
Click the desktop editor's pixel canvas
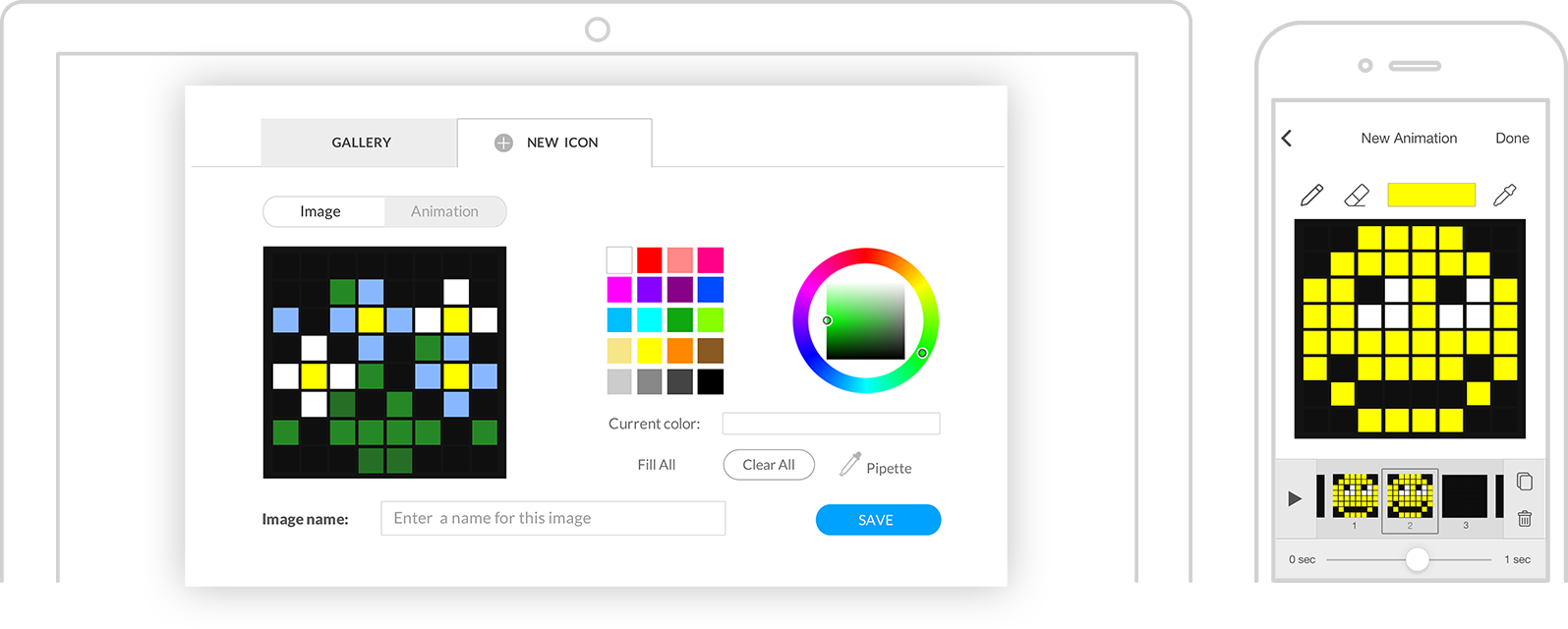pos(384,363)
